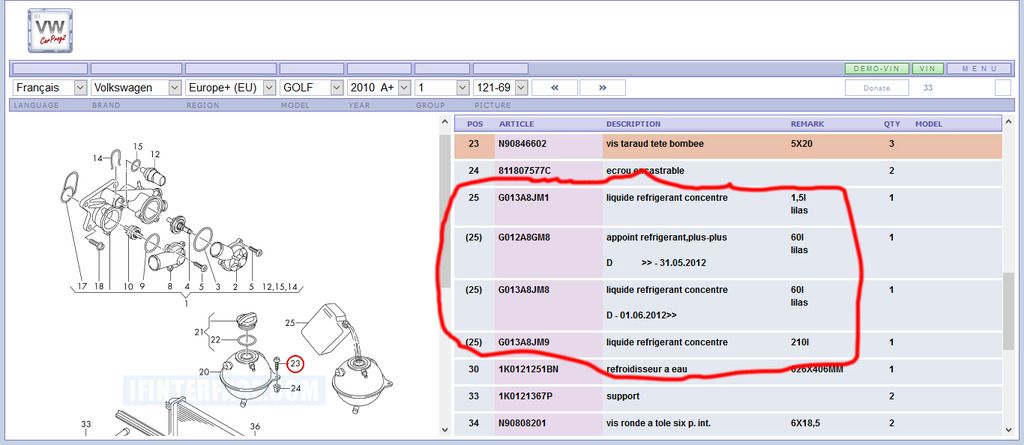Screen dimensions: 1024x445
Task: Click the green VIN button
Action: tap(928, 69)
